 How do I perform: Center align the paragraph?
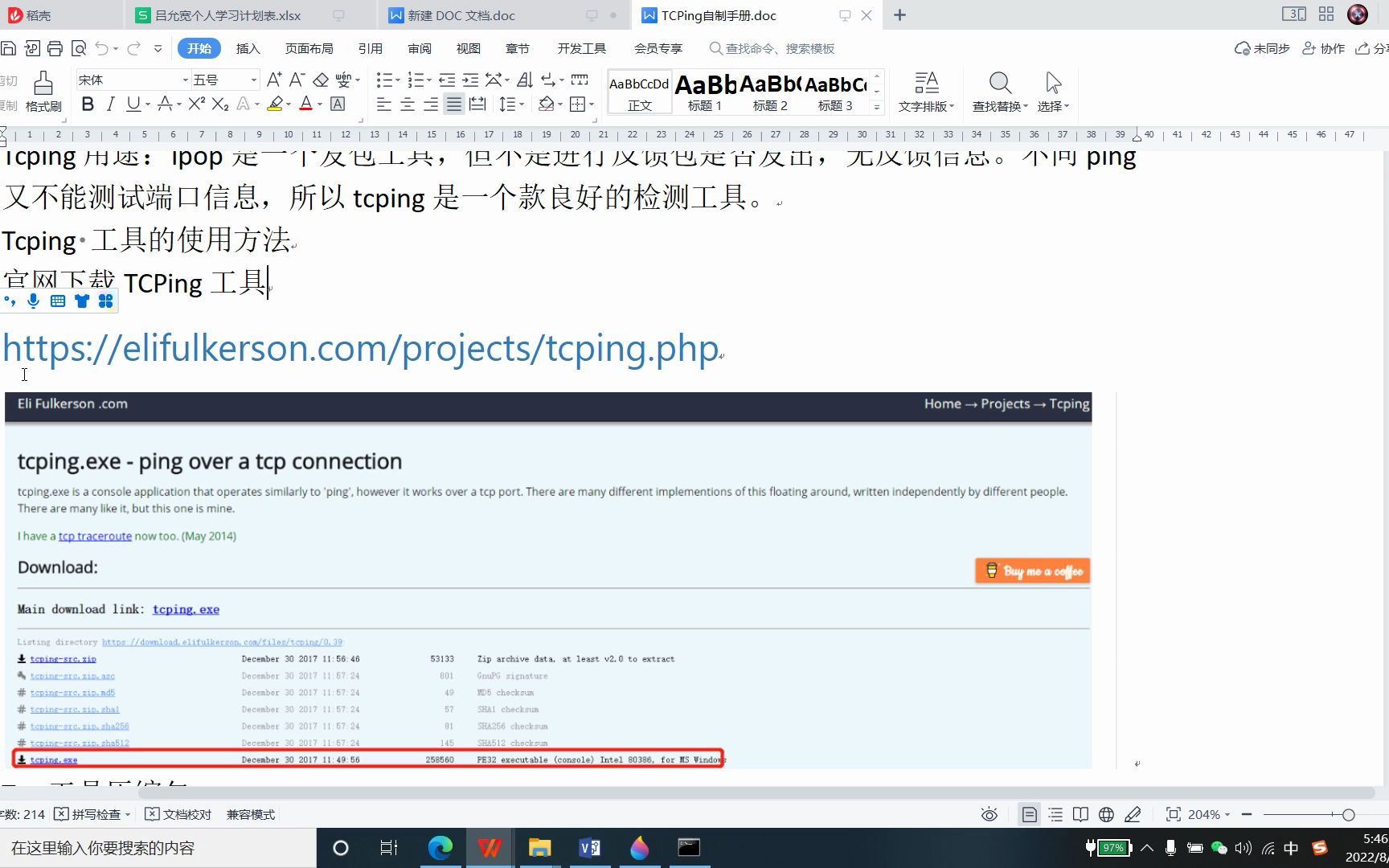point(408,104)
